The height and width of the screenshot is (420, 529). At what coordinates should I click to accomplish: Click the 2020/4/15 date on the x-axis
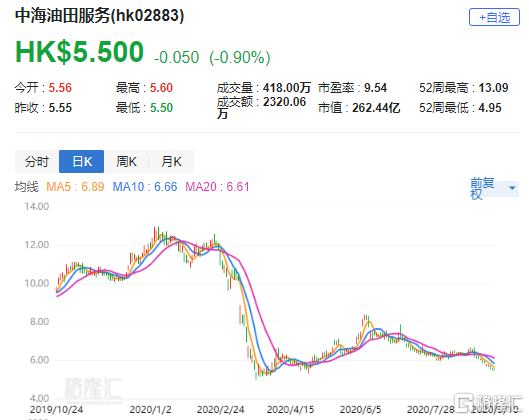(x=290, y=410)
